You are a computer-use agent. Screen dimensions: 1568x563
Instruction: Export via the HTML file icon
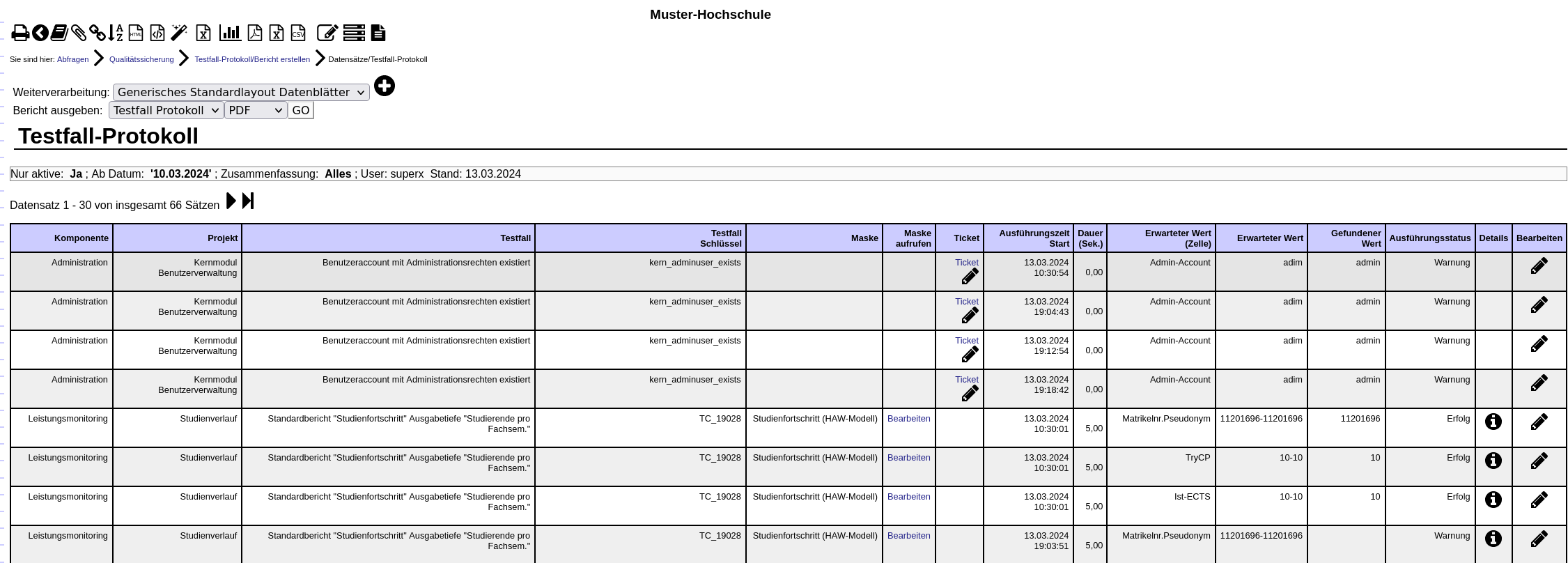(136, 33)
